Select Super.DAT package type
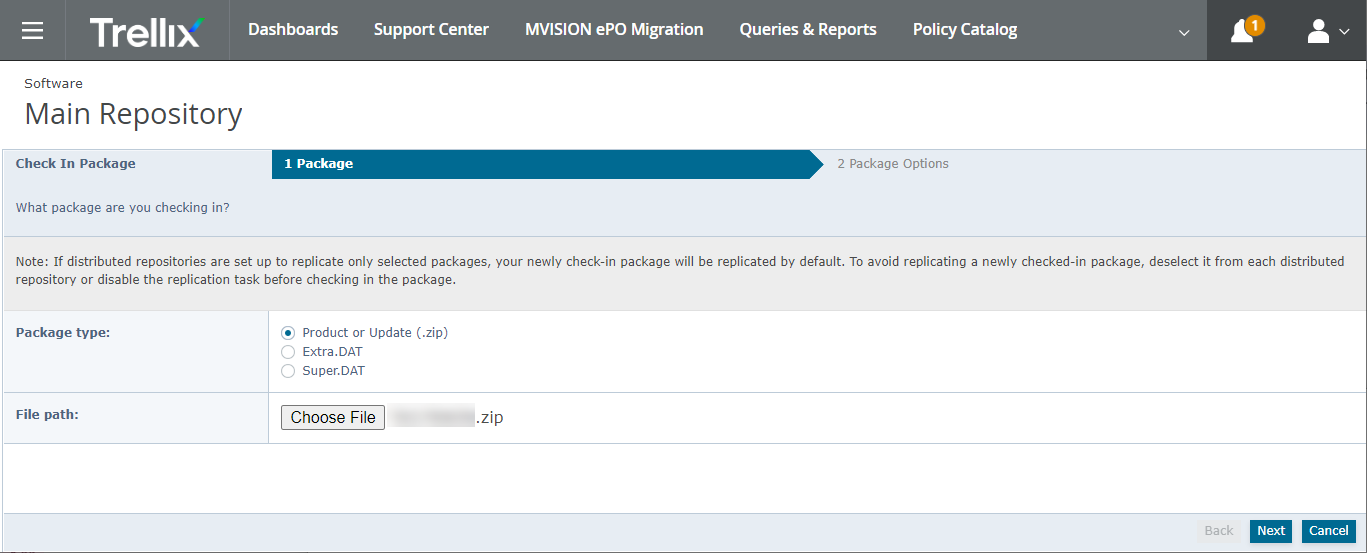1367x553 pixels. pos(288,371)
